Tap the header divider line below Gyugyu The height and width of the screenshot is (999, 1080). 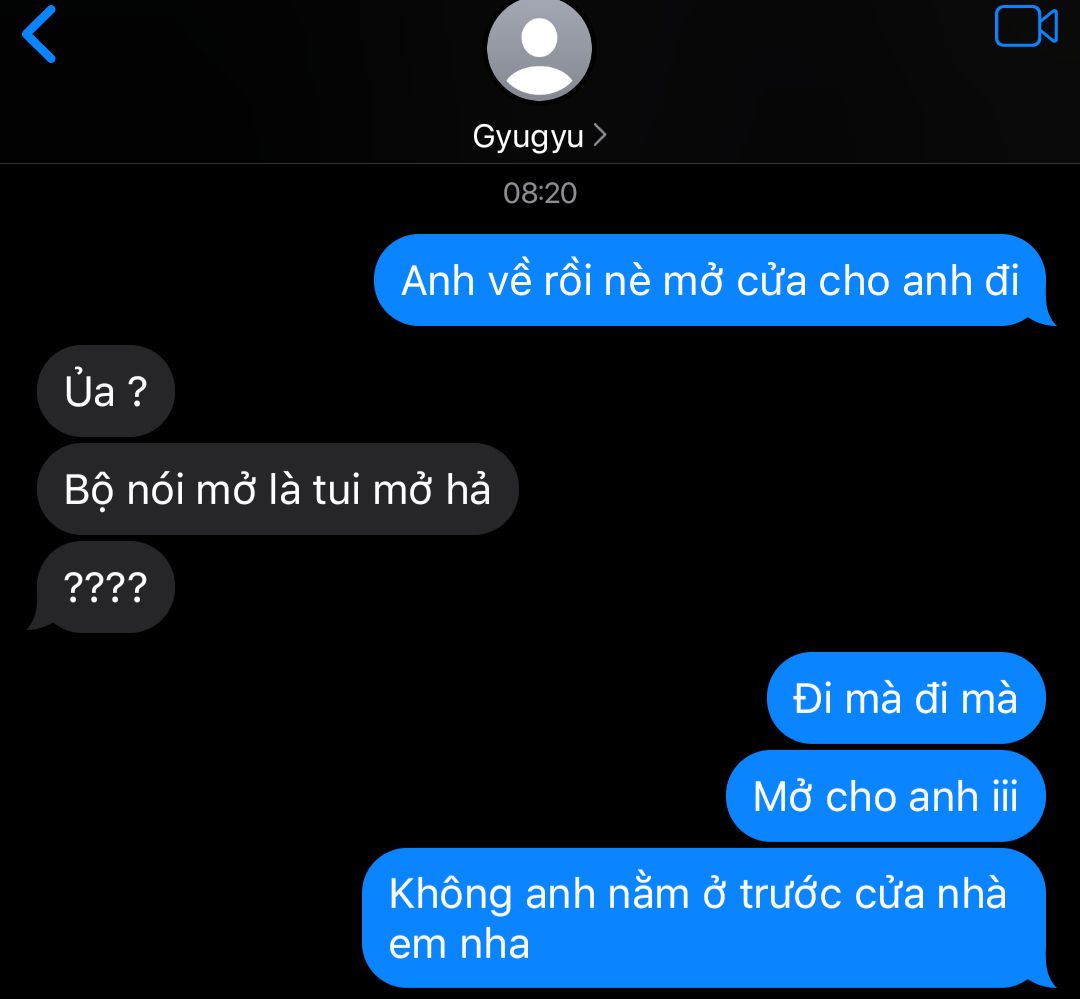[x=540, y=163]
